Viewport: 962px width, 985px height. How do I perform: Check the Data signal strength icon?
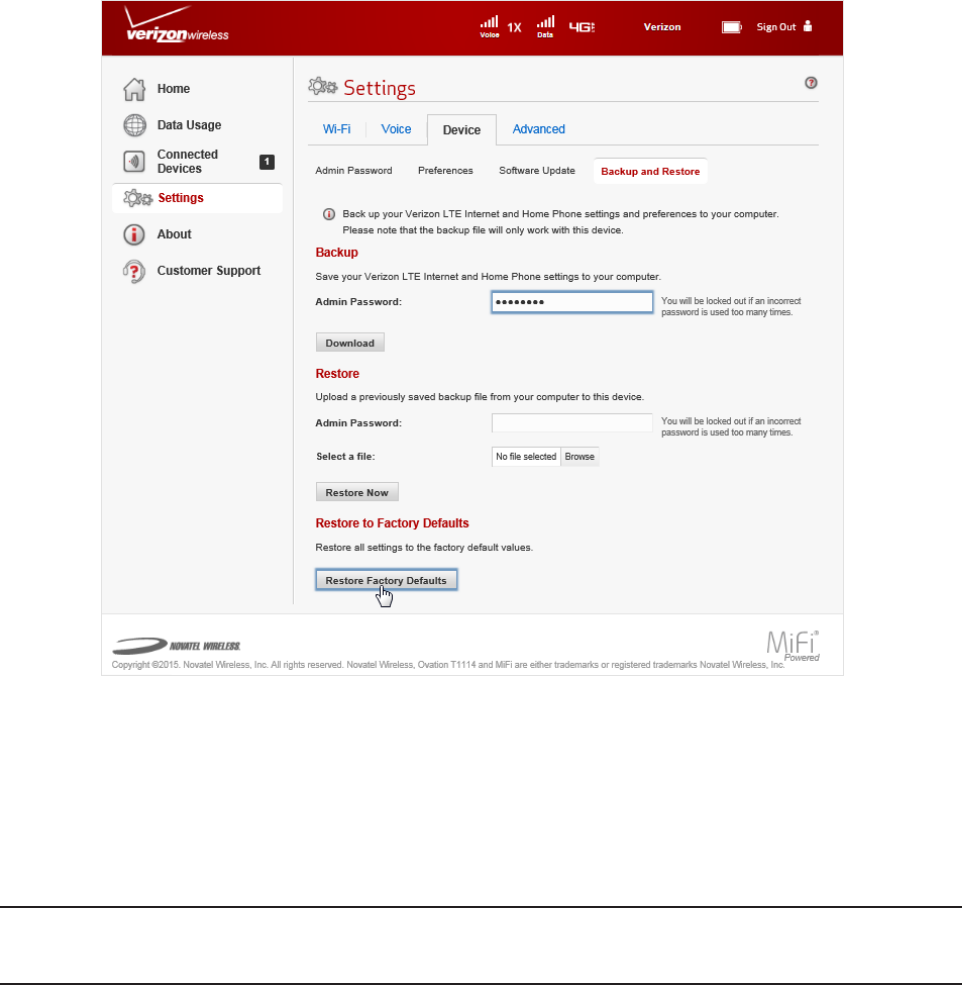coord(545,26)
